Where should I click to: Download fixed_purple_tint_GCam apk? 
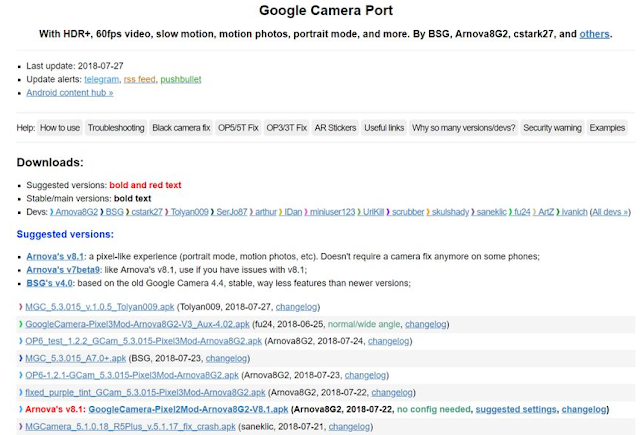tap(145, 392)
